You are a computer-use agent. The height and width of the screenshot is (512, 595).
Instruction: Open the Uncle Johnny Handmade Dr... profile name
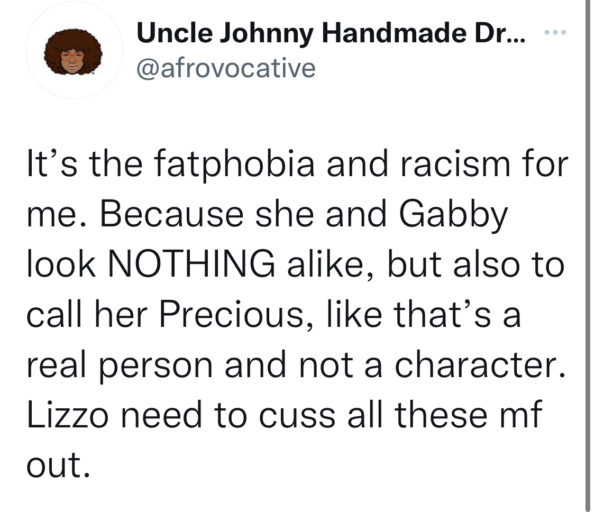331,33
